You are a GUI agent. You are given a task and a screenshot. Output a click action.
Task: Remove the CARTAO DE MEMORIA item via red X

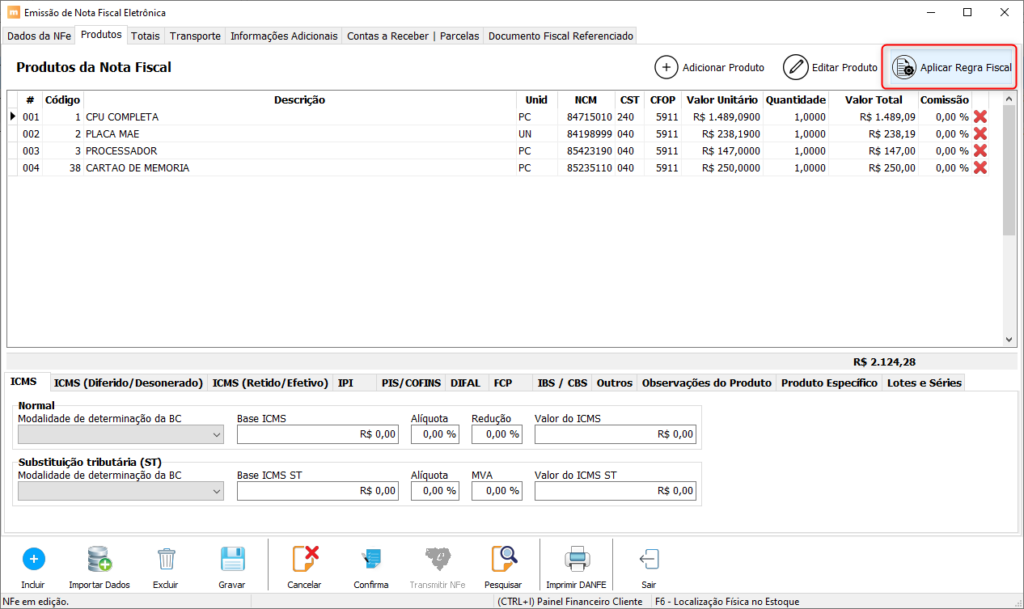click(x=980, y=168)
